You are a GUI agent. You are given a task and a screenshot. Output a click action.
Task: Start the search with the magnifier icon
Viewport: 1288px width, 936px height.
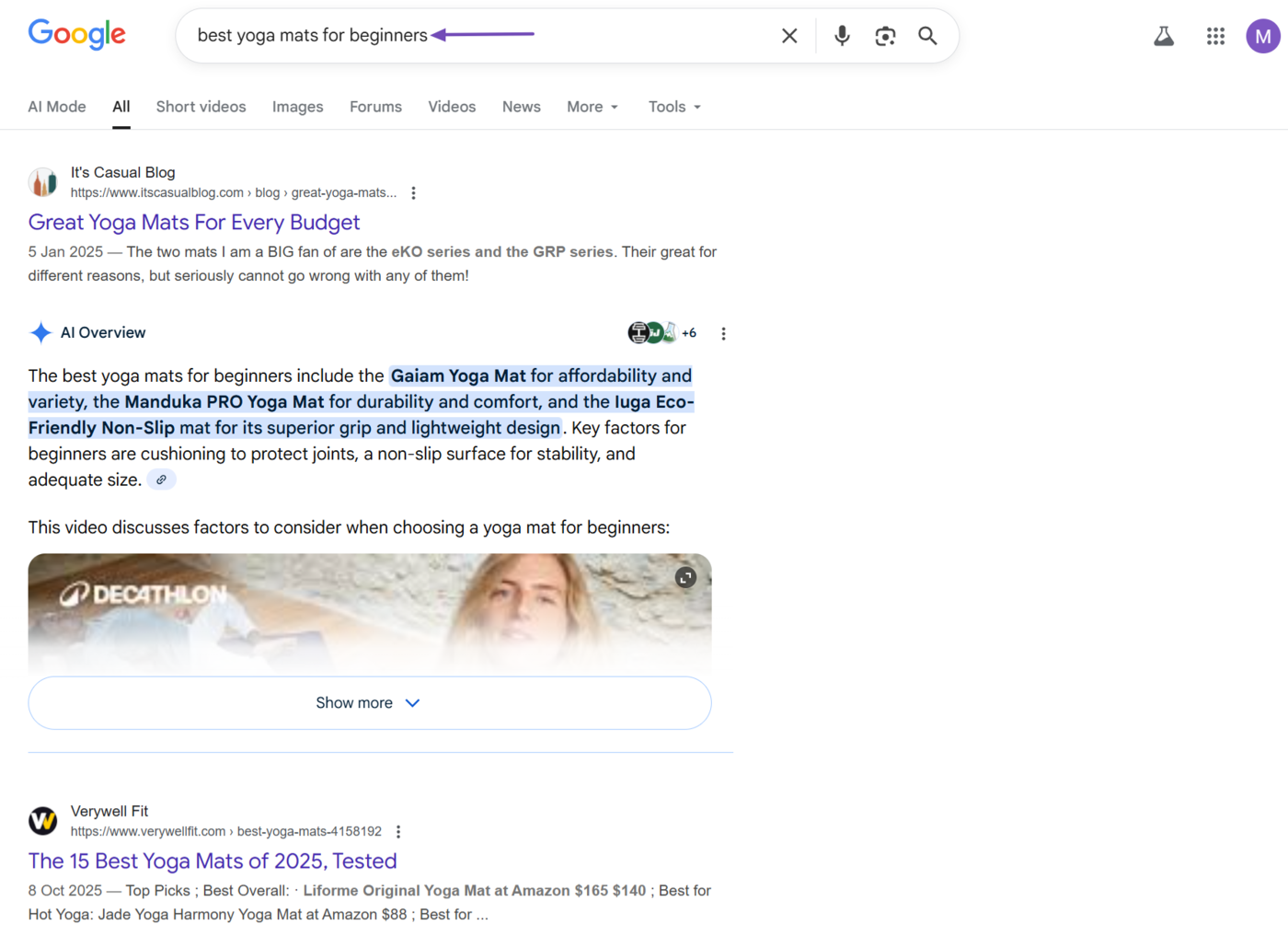926,35
